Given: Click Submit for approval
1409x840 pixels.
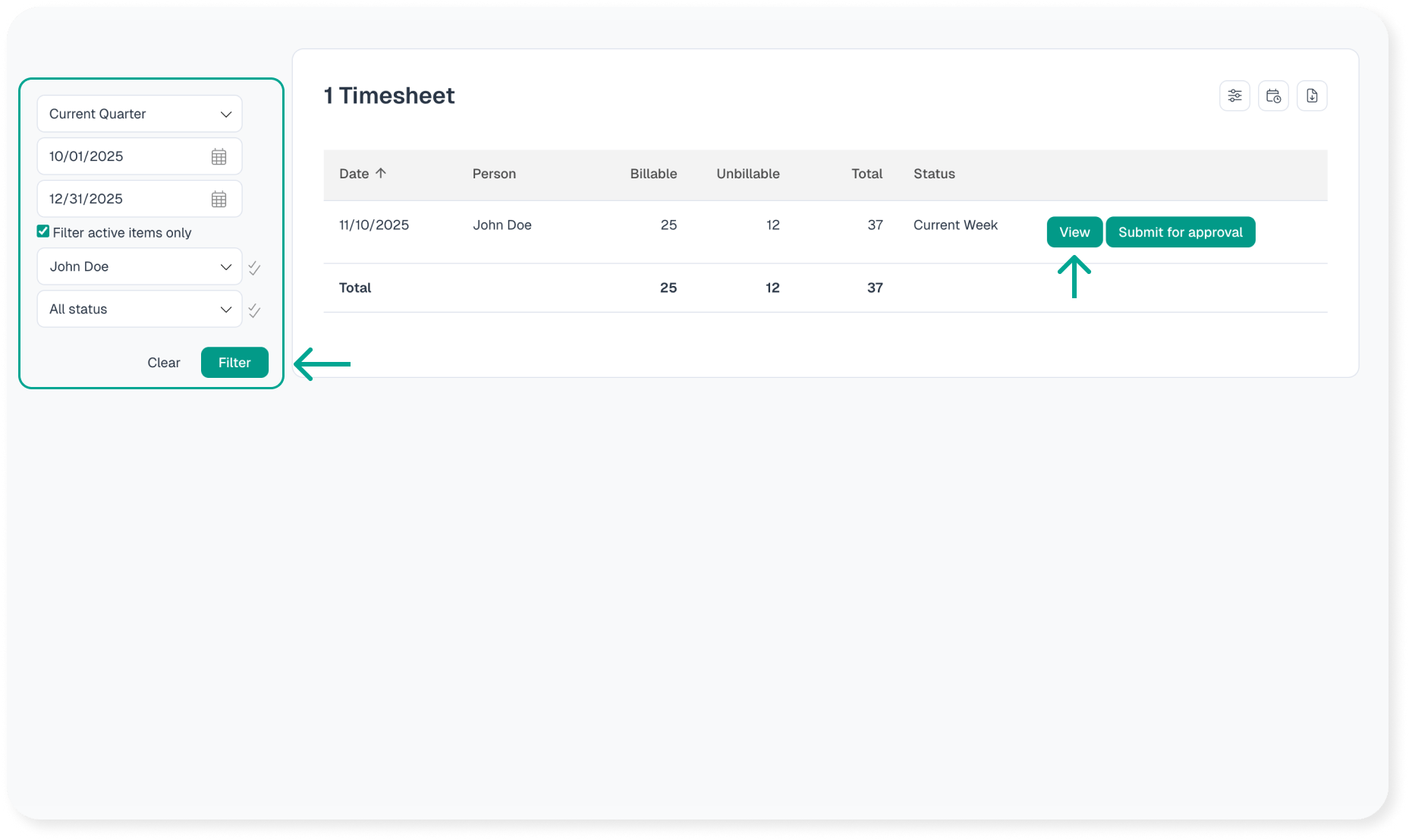Looking at the screenshot, I should click(1180, 232).
